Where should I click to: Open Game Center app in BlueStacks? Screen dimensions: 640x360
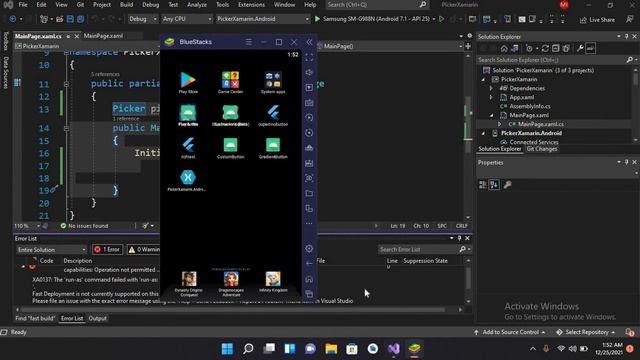230,82
